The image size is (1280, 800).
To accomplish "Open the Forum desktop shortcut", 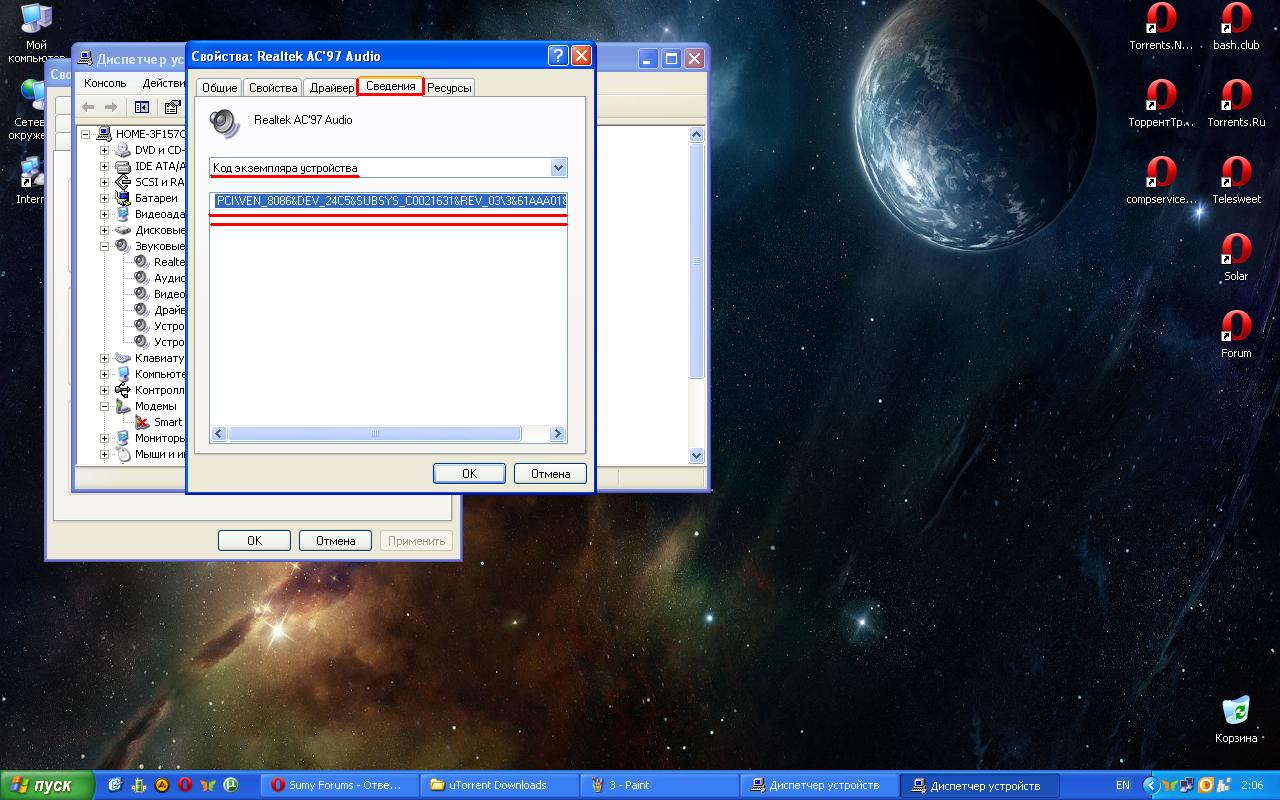I will (1236, 328).
